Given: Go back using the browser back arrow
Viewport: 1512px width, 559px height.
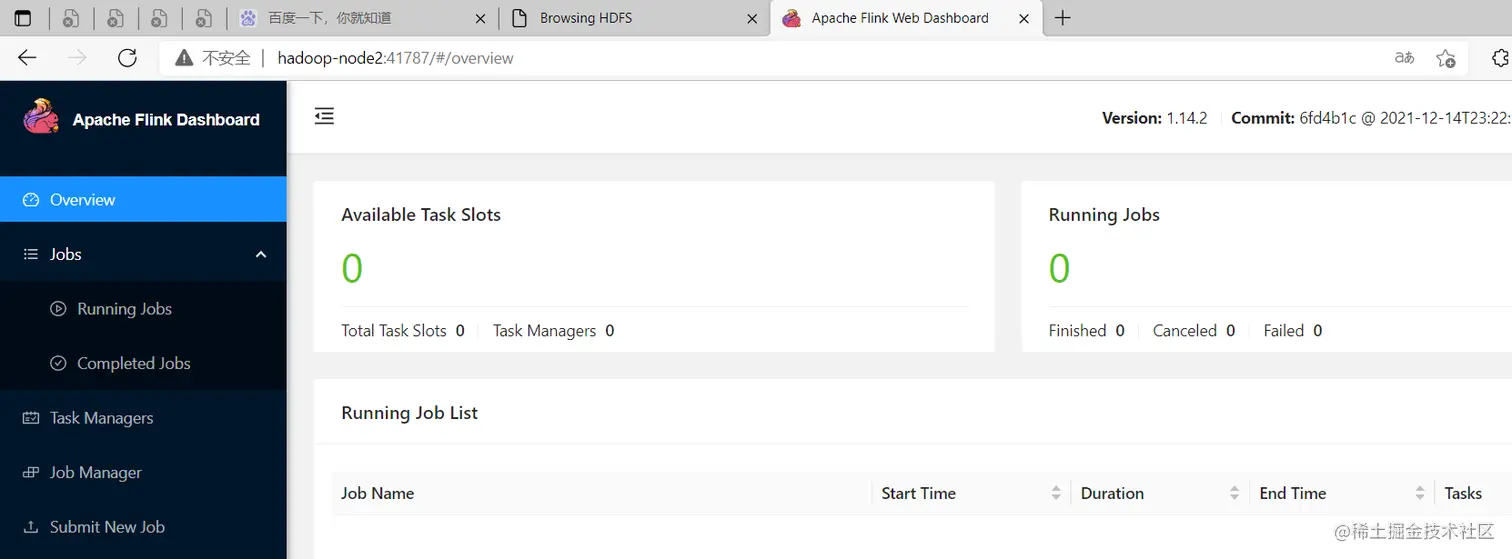Looking at the screenshot, I should 27,58.
